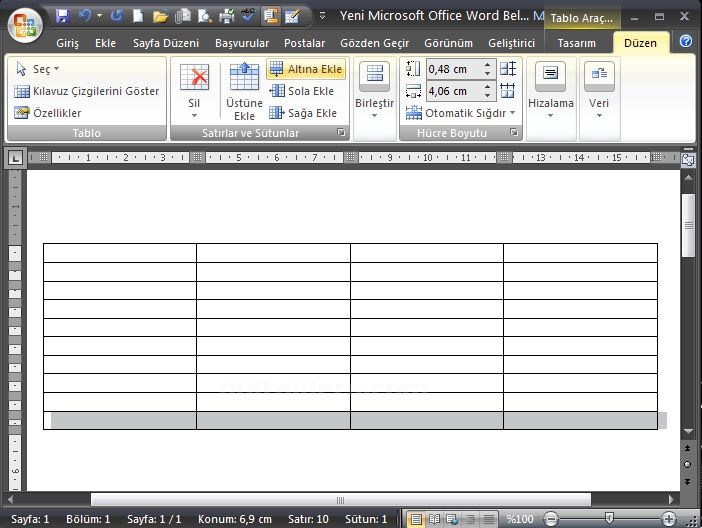This screenshot has width=702, height=528.
Task: Expand the Veri data dropdown
Action: (599, 91)
